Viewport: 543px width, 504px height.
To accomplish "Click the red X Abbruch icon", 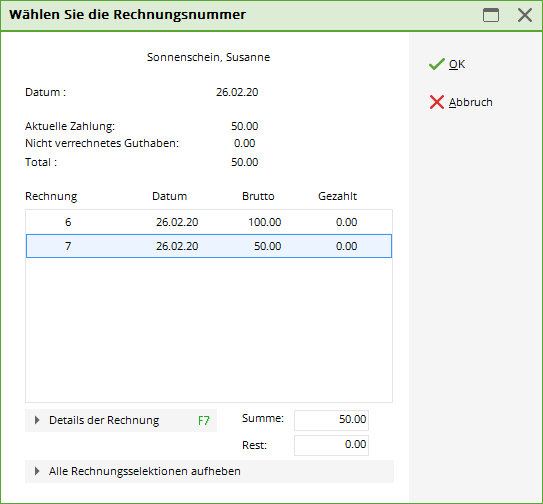I will pos(436,102).
